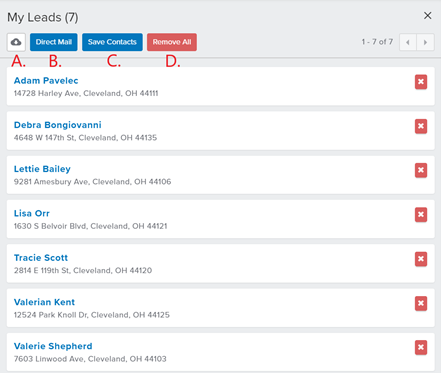
Task: Close the My Leads panel
Action: click(x=428, y=15)
